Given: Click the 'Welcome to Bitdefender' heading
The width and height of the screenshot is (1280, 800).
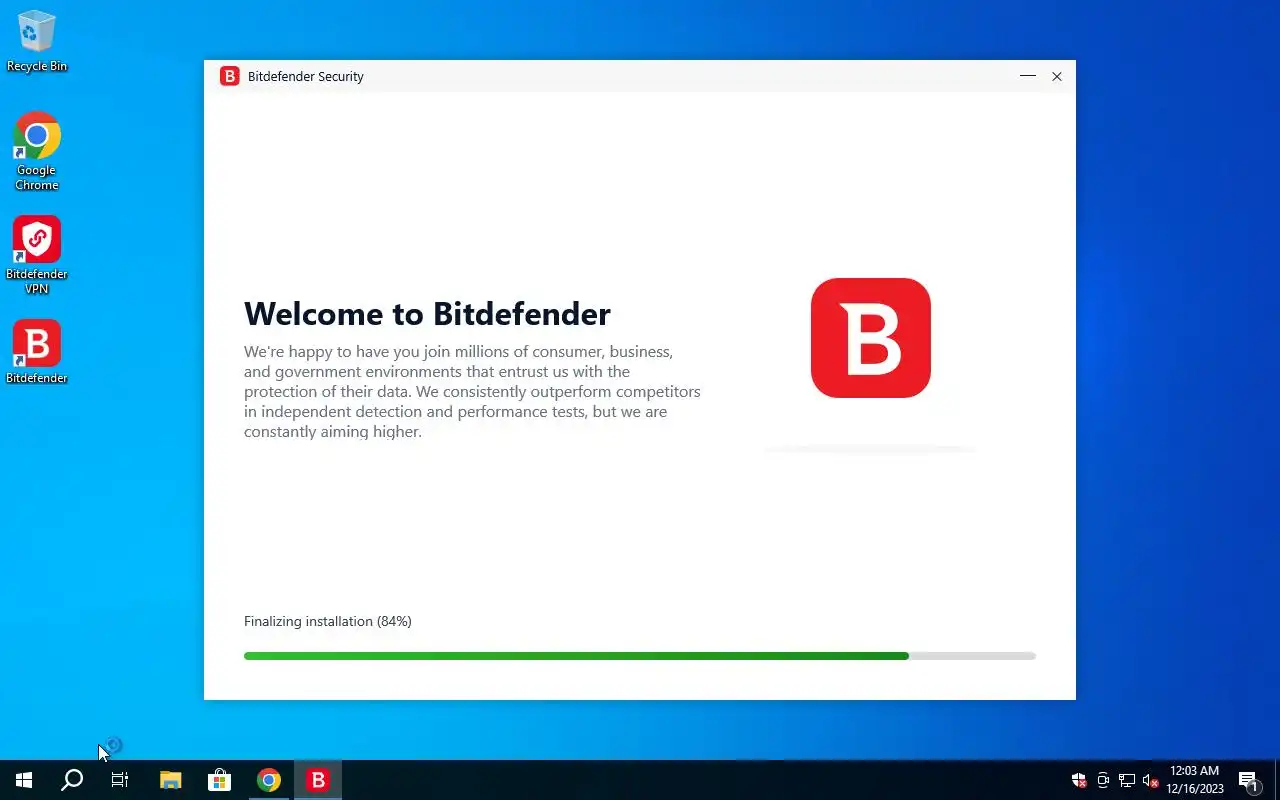Looking at the screenshot, I should (427, 314).
